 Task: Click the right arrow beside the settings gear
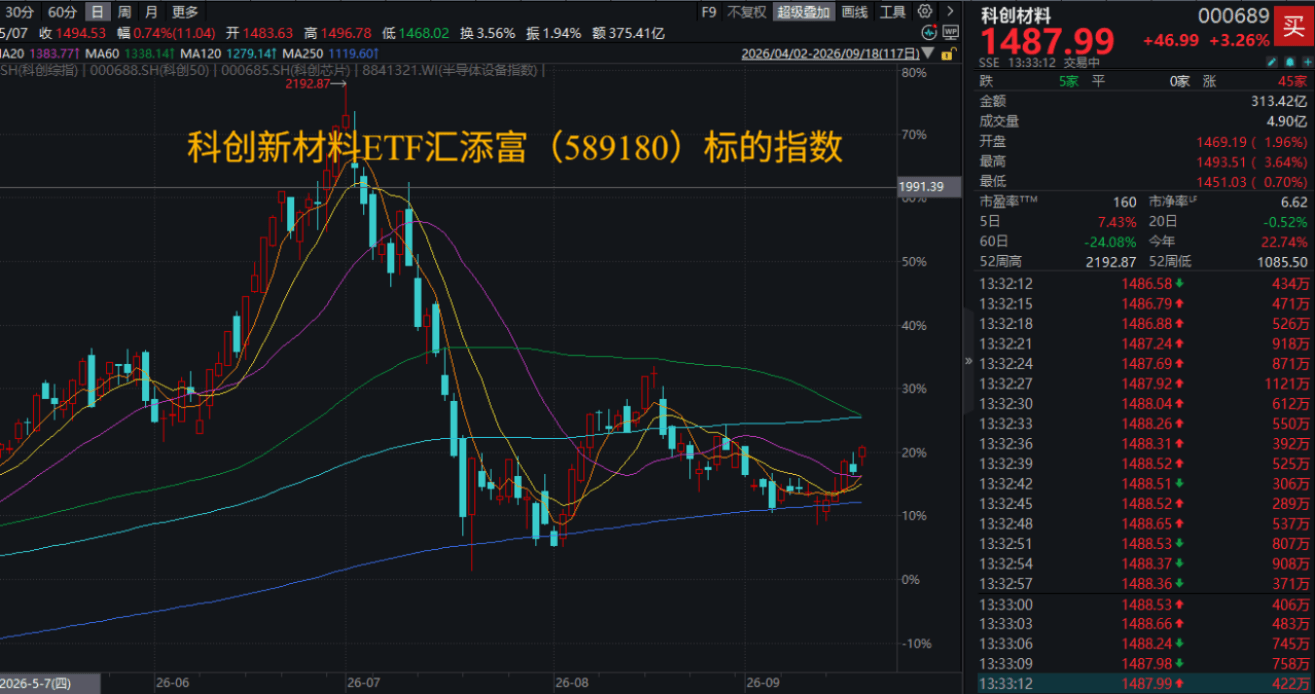(x=950, y=12)
